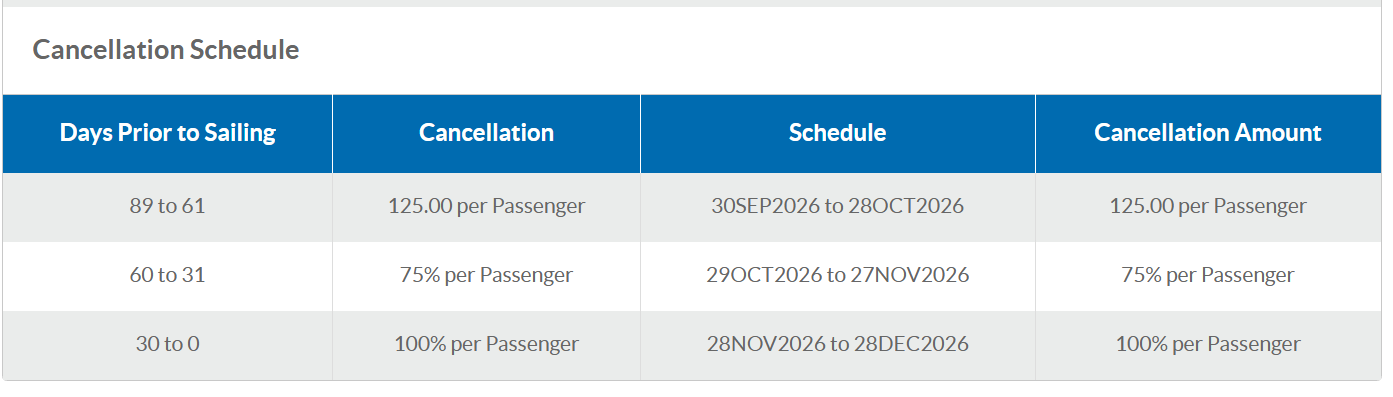Select the Schedule column header
The height and width of the screenshot is (397, 1393).
click(x=838, y=133)
